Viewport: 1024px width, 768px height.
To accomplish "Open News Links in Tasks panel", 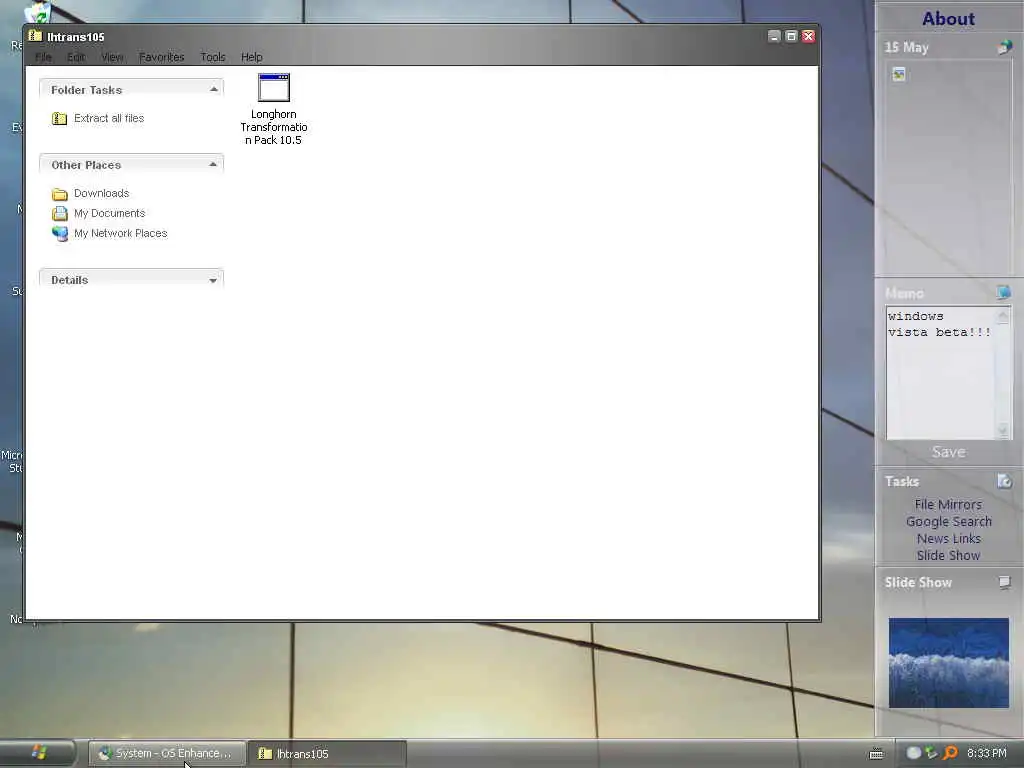I will 948,538.
